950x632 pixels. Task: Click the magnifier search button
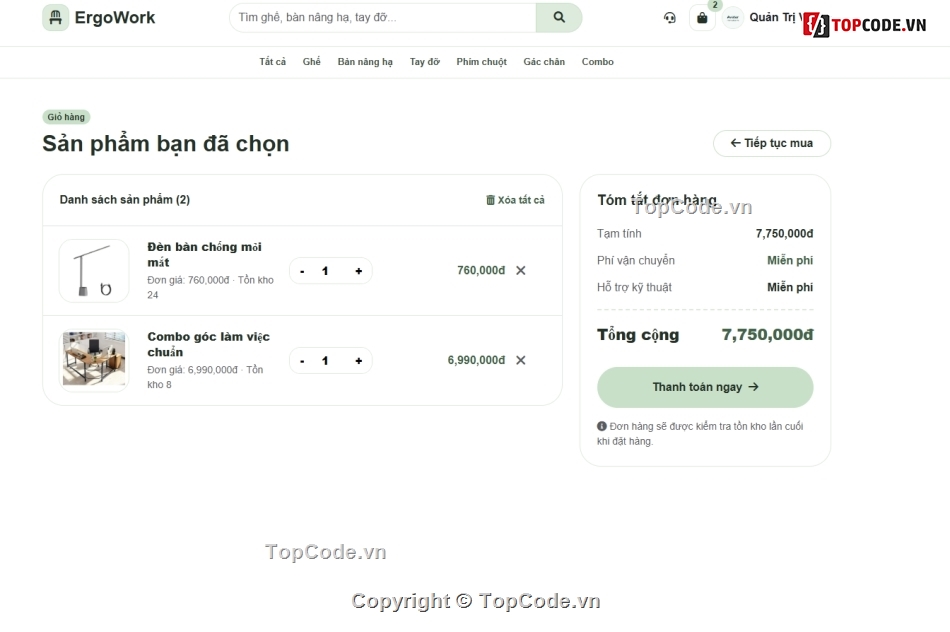(559, 18)
